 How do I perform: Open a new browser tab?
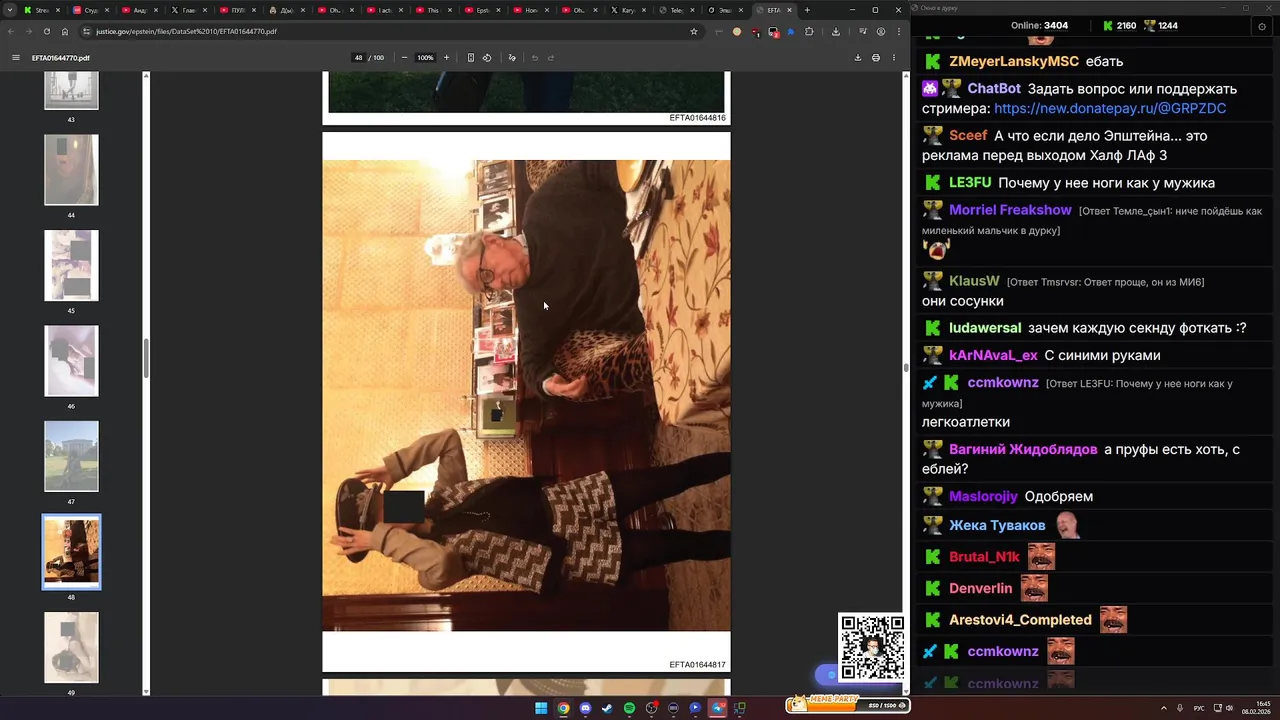pyautogui.click(x=807, y=10)
